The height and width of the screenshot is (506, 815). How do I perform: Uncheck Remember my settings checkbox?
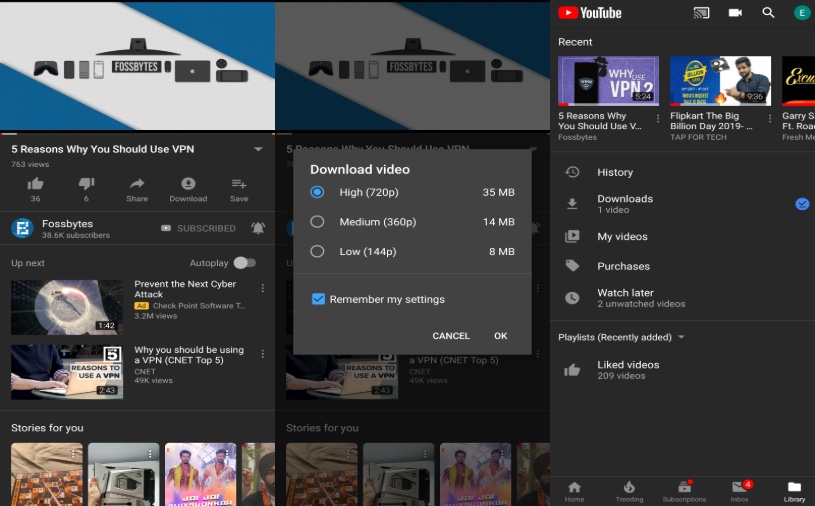pyautogui.click(x=318, y=299)
